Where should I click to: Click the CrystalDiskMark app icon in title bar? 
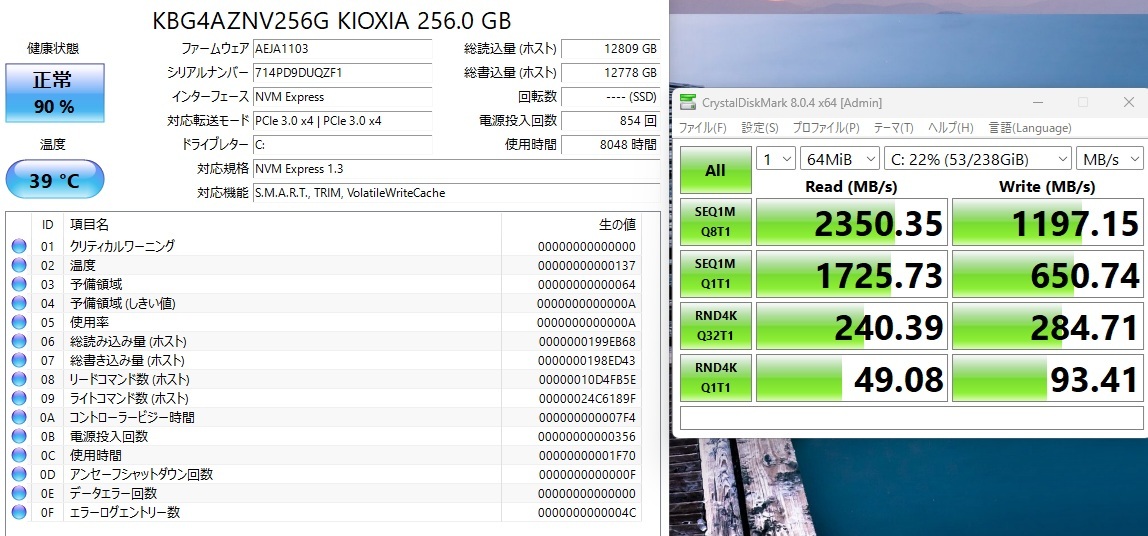pyautogui.click(x=687, y=102)
